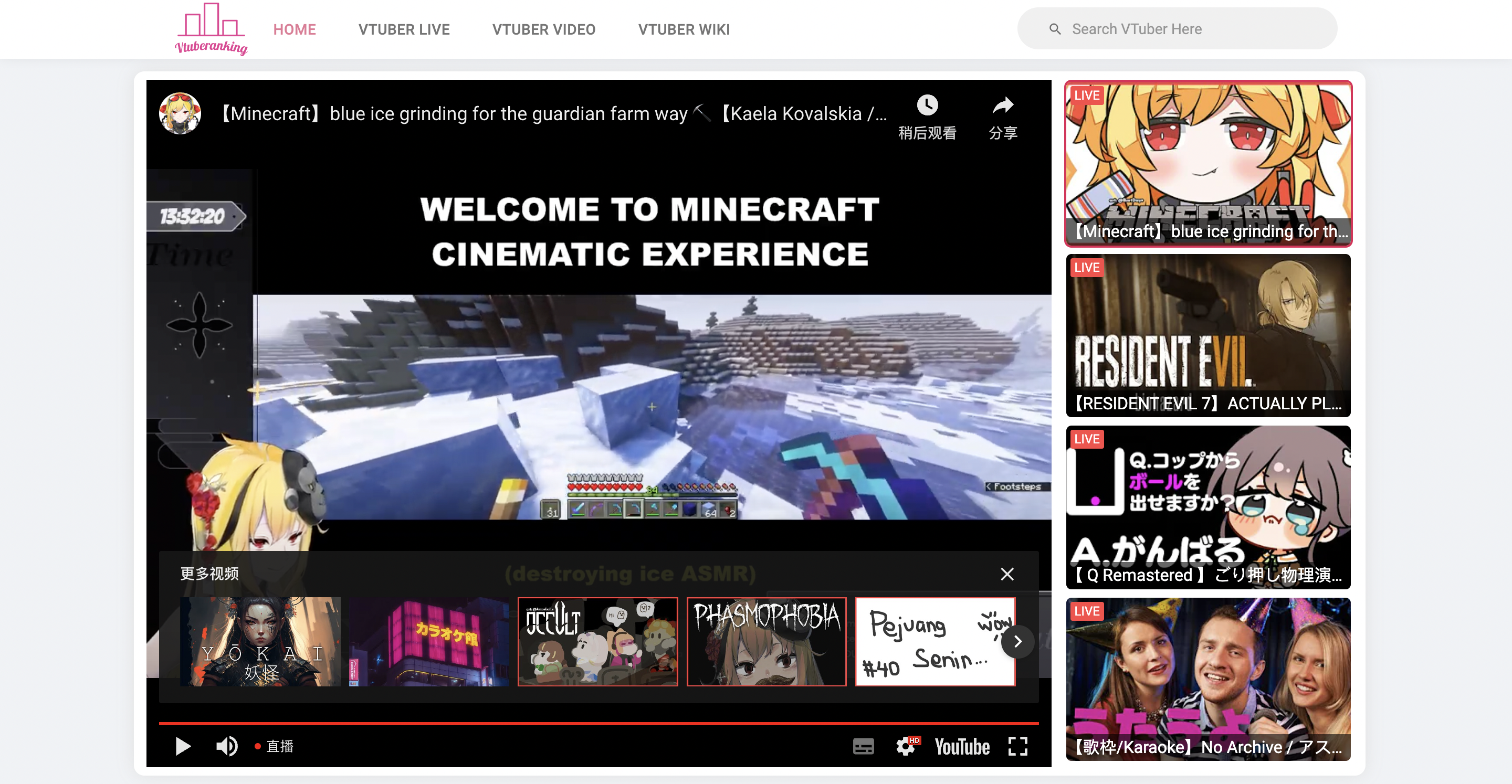Open RESIDENT EVIL 7 live card

click(x=1208, y=335)
